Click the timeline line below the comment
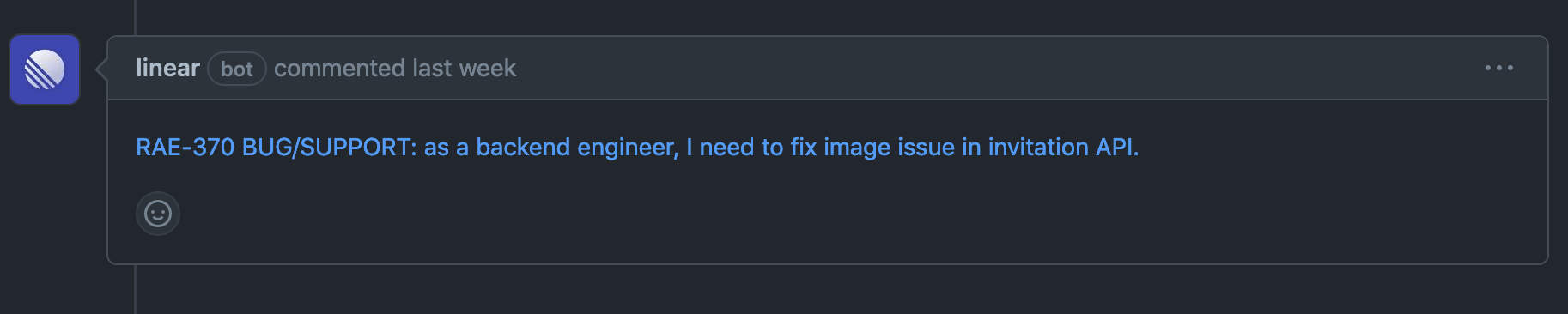The height and width of the screenshot is (314, 1568). (x=136, y=289)
